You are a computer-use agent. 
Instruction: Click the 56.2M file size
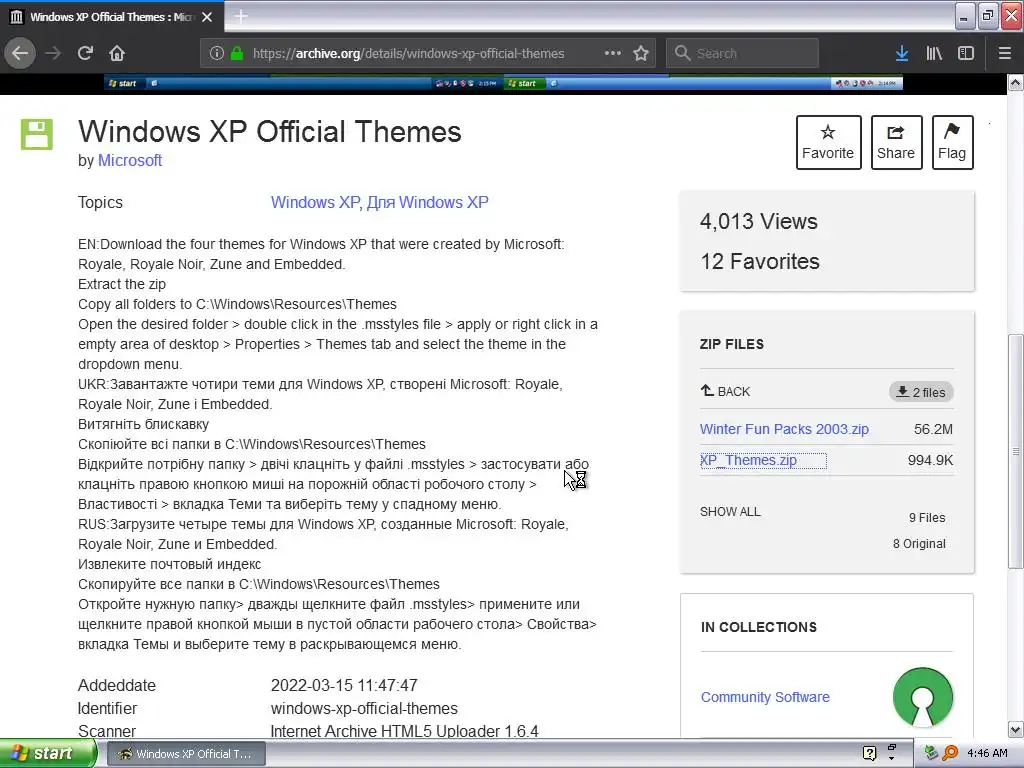click(x=933, y=429)
